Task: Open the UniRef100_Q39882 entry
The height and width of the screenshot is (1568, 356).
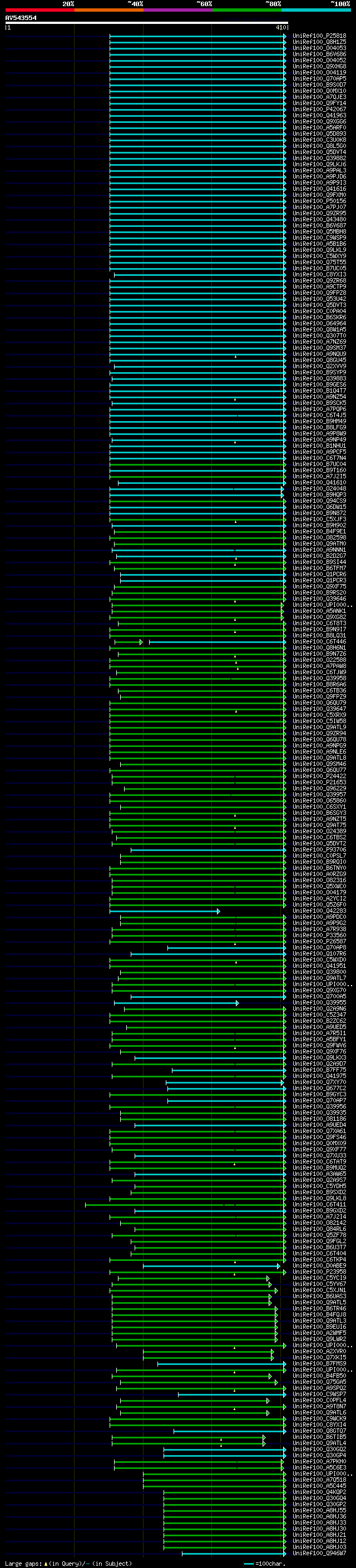Action: (x=319, y=159)
